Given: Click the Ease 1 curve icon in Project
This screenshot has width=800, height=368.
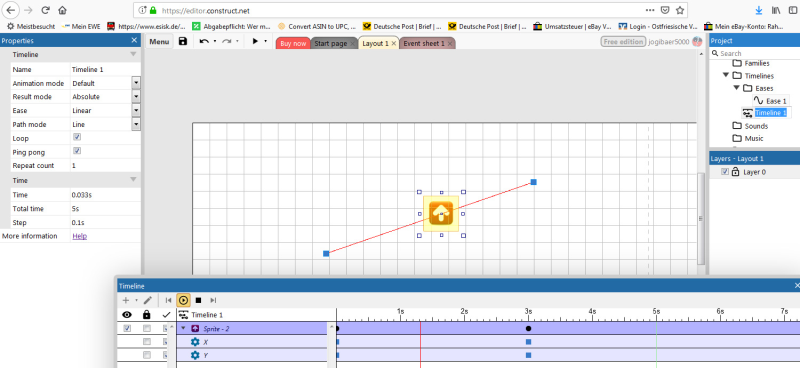Looking at the screenshot, I should click(758, 101).
